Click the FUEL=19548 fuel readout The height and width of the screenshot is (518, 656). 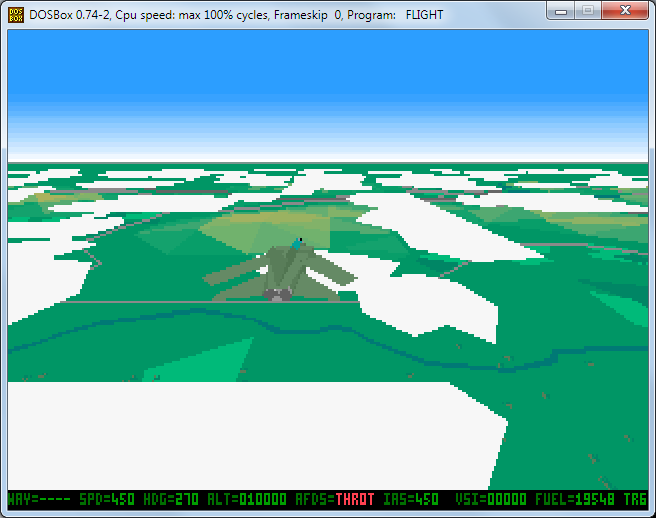(x=579, y=499)
